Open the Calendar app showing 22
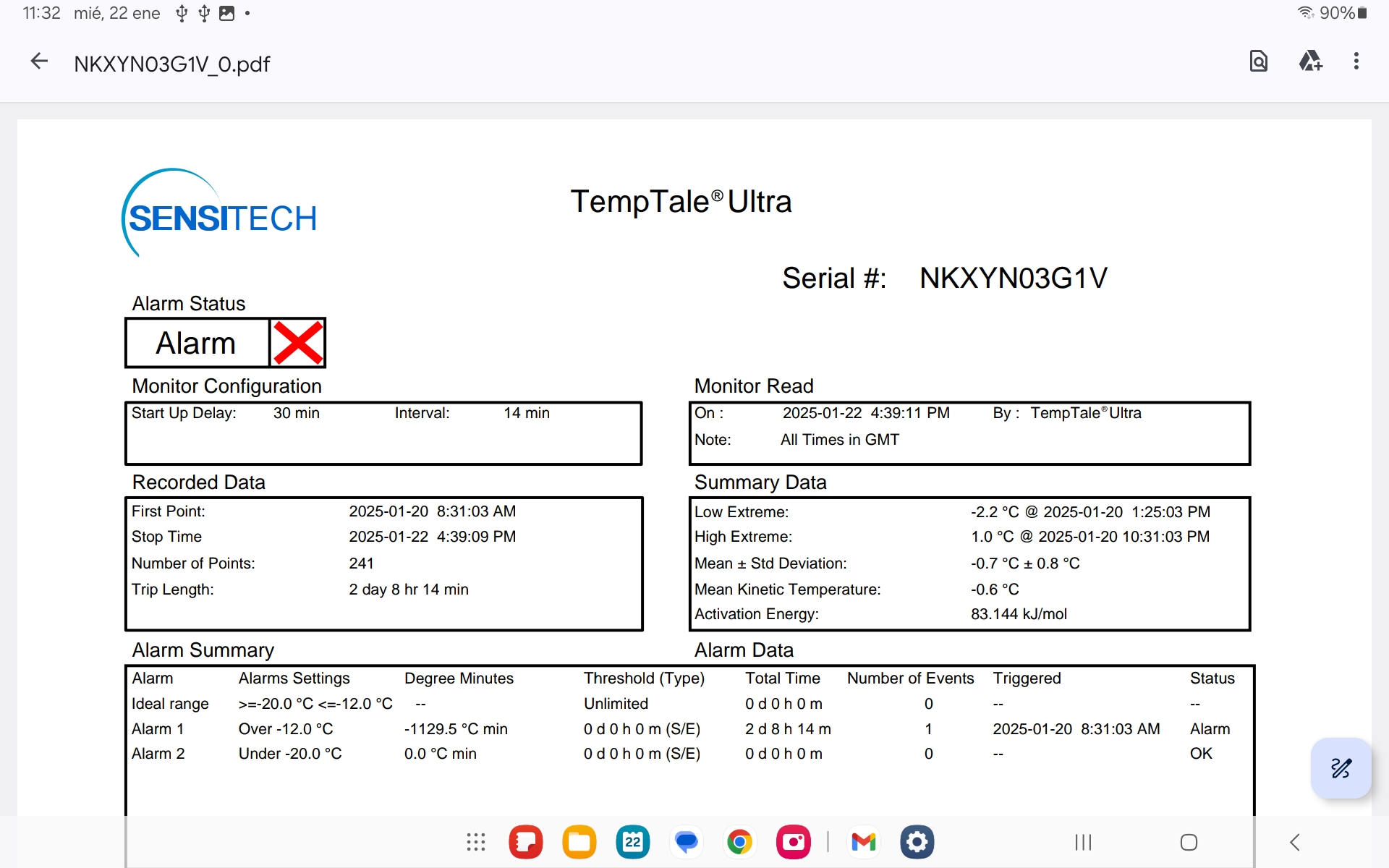This screenshot has width=1389, height=868. click(x=633, y=842)
